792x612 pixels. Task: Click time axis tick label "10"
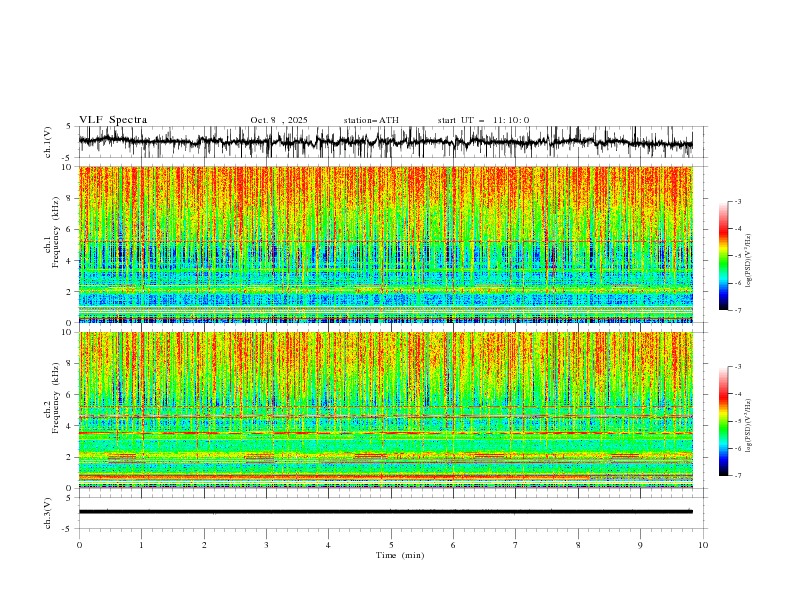click(x=703, y=545)
